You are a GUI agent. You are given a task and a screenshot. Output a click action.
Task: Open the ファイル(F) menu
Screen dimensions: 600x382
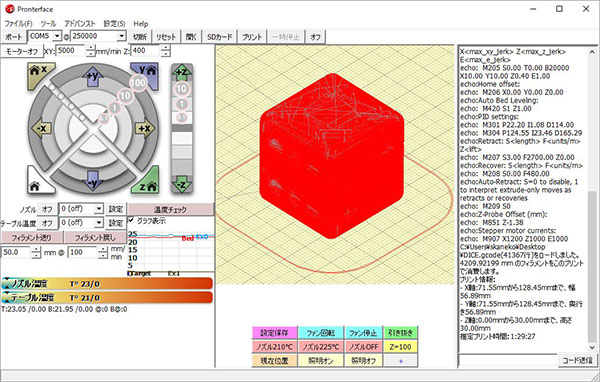18,23
